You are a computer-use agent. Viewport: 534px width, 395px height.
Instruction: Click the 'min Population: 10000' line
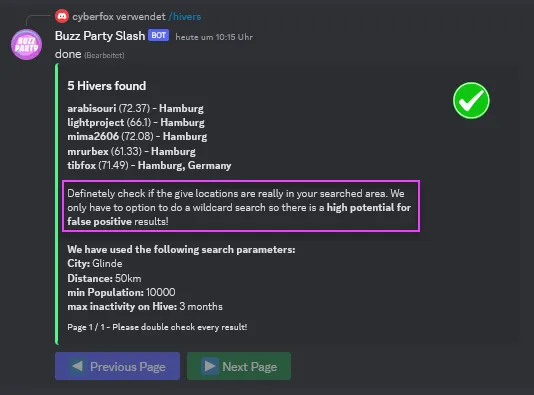121,293
